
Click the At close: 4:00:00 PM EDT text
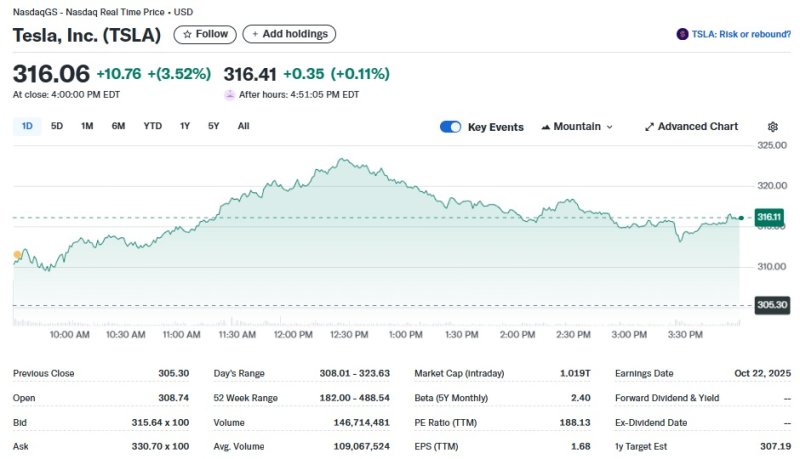pos(66,95)
